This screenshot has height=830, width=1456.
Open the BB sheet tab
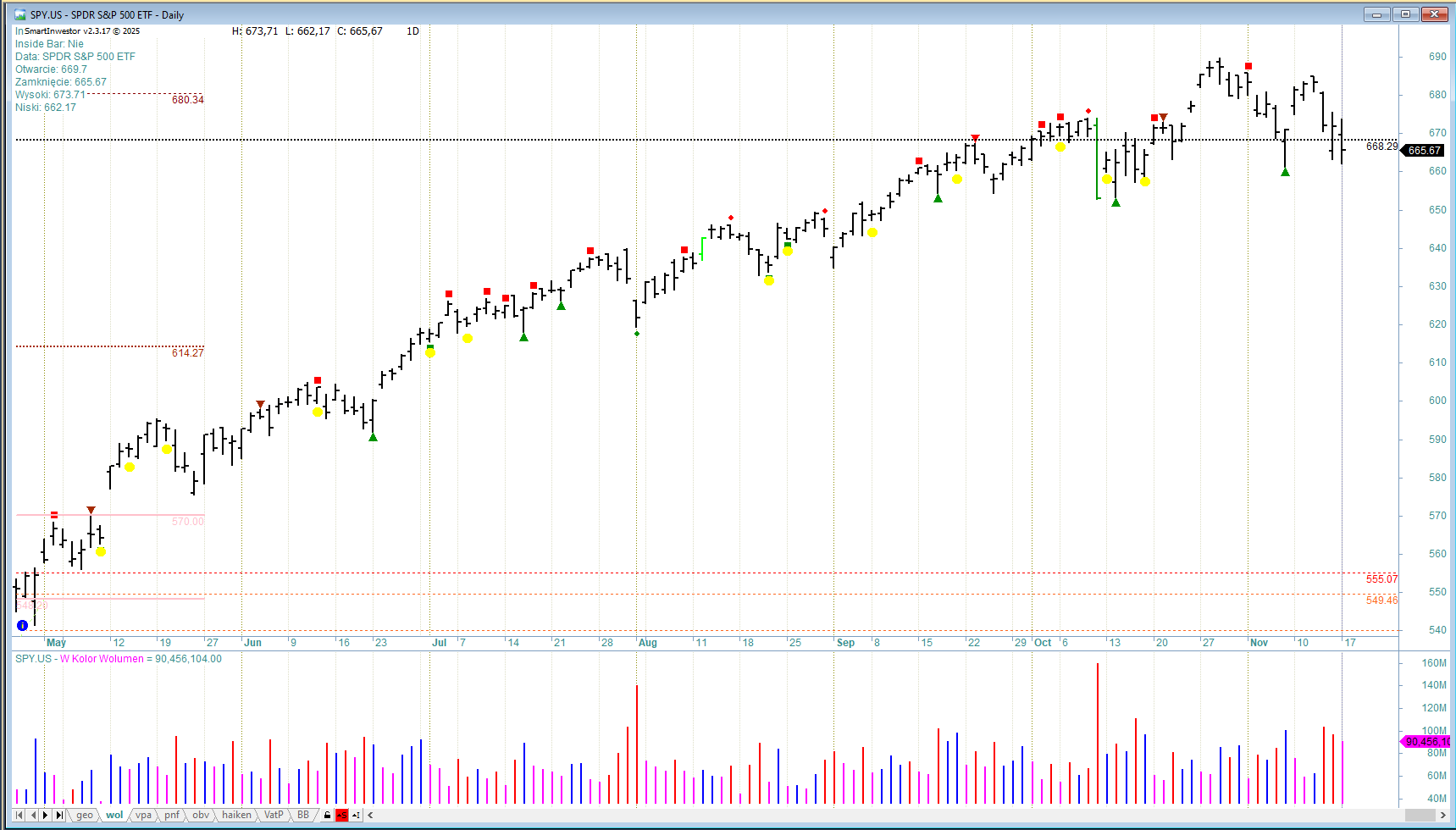click(303, 815)
